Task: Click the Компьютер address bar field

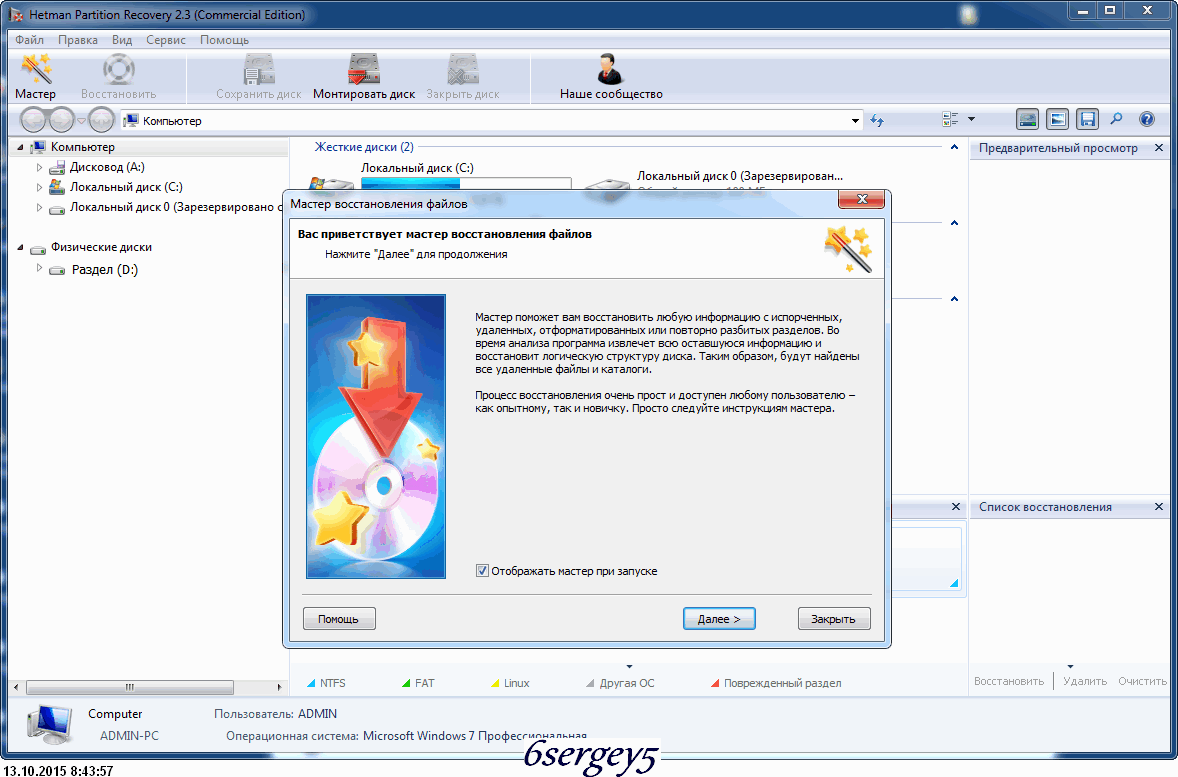Action: click(492, 120)
